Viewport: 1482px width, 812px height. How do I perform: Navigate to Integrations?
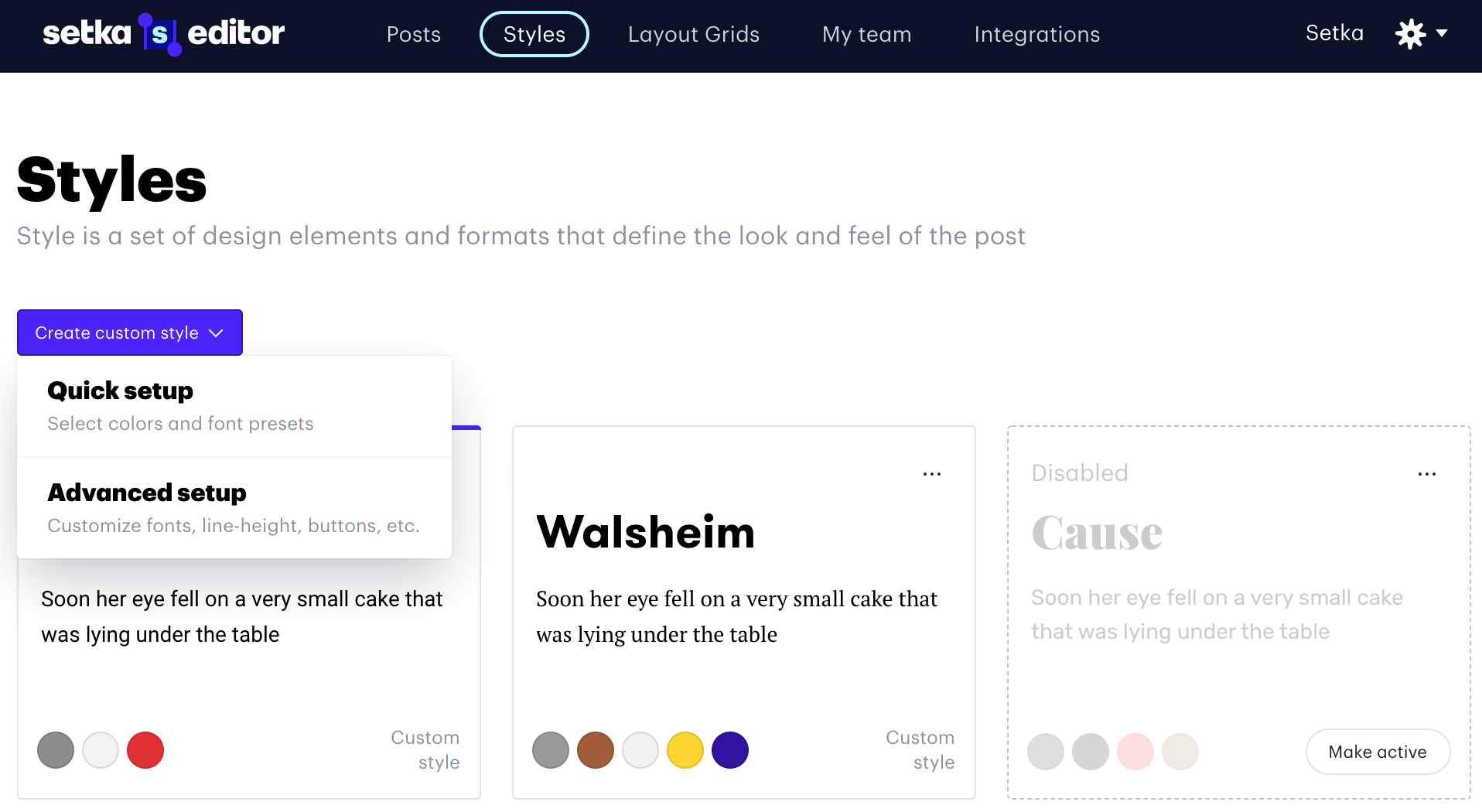point(1036,34)
